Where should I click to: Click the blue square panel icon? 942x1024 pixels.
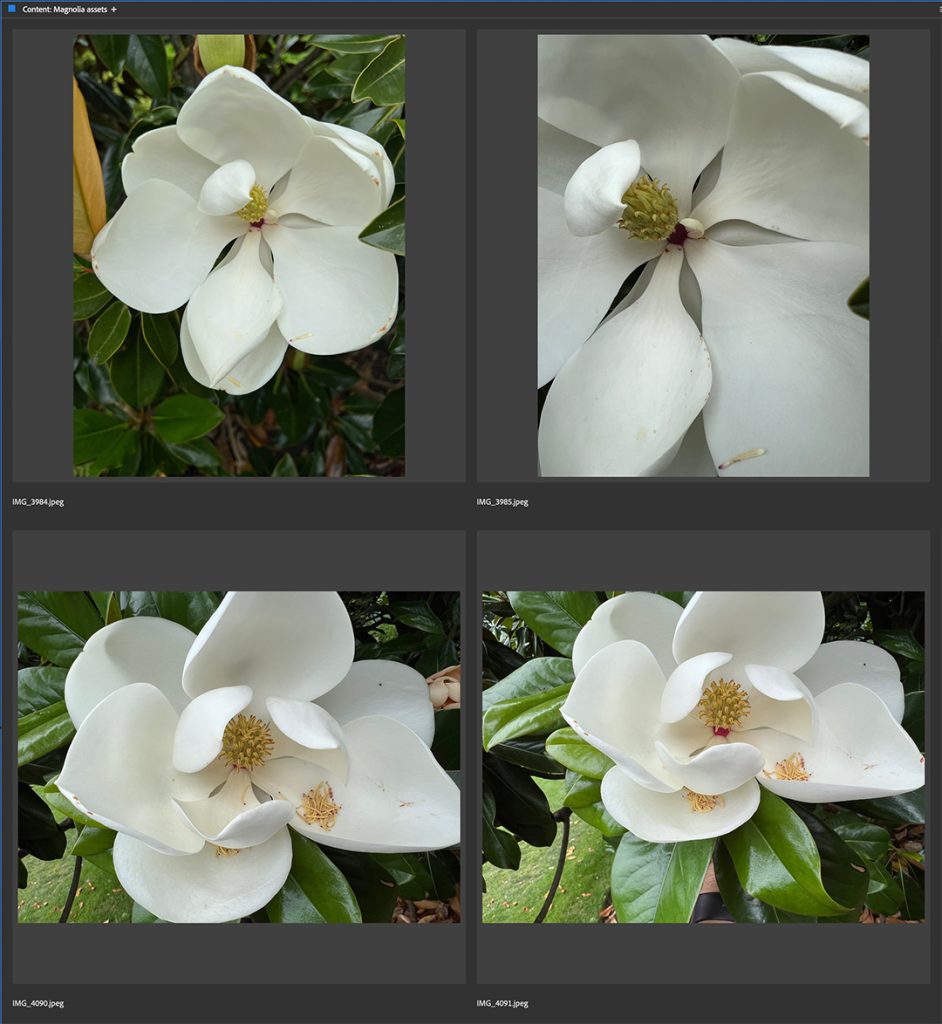click(12, 9)
